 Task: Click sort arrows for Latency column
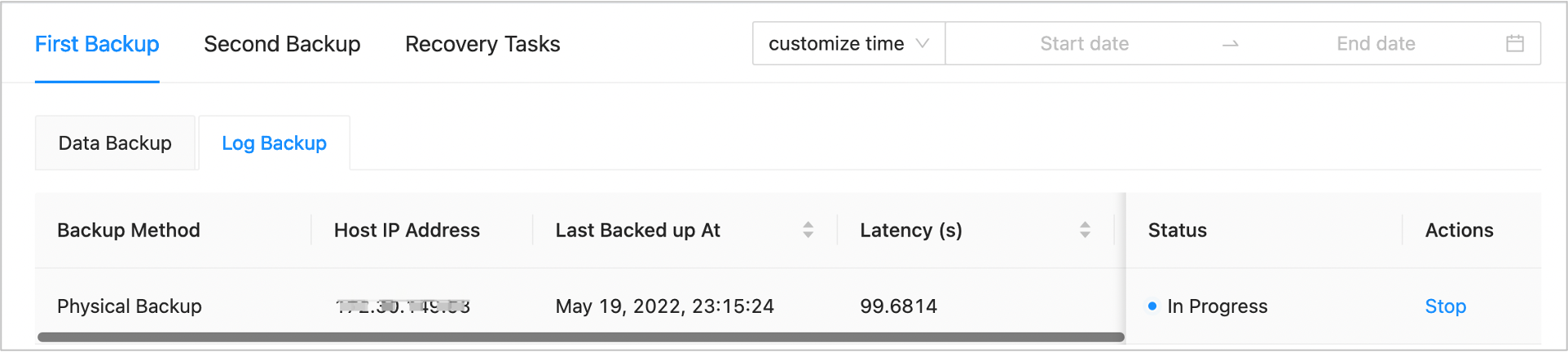(x=1085, y=230)
